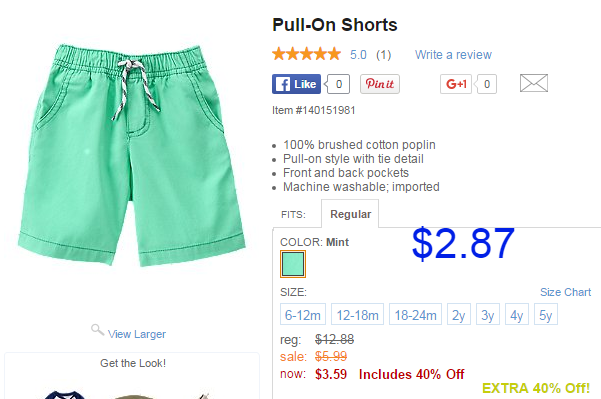Choose size 12-18m
Viewport: 601px width, 399px height.
pos(357,314)
